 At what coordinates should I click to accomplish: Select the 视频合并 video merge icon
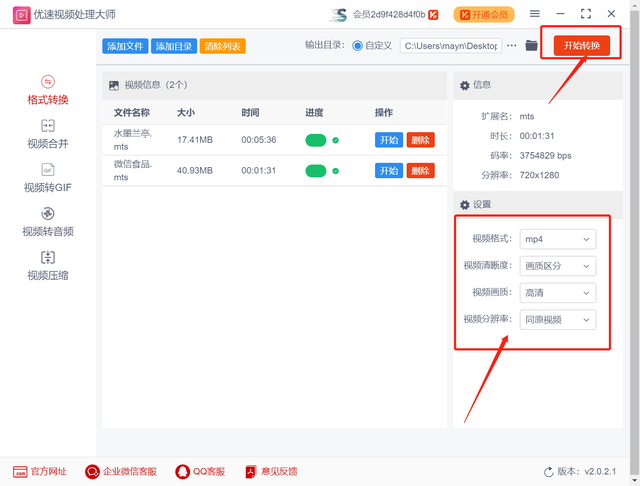coord(48,126)
